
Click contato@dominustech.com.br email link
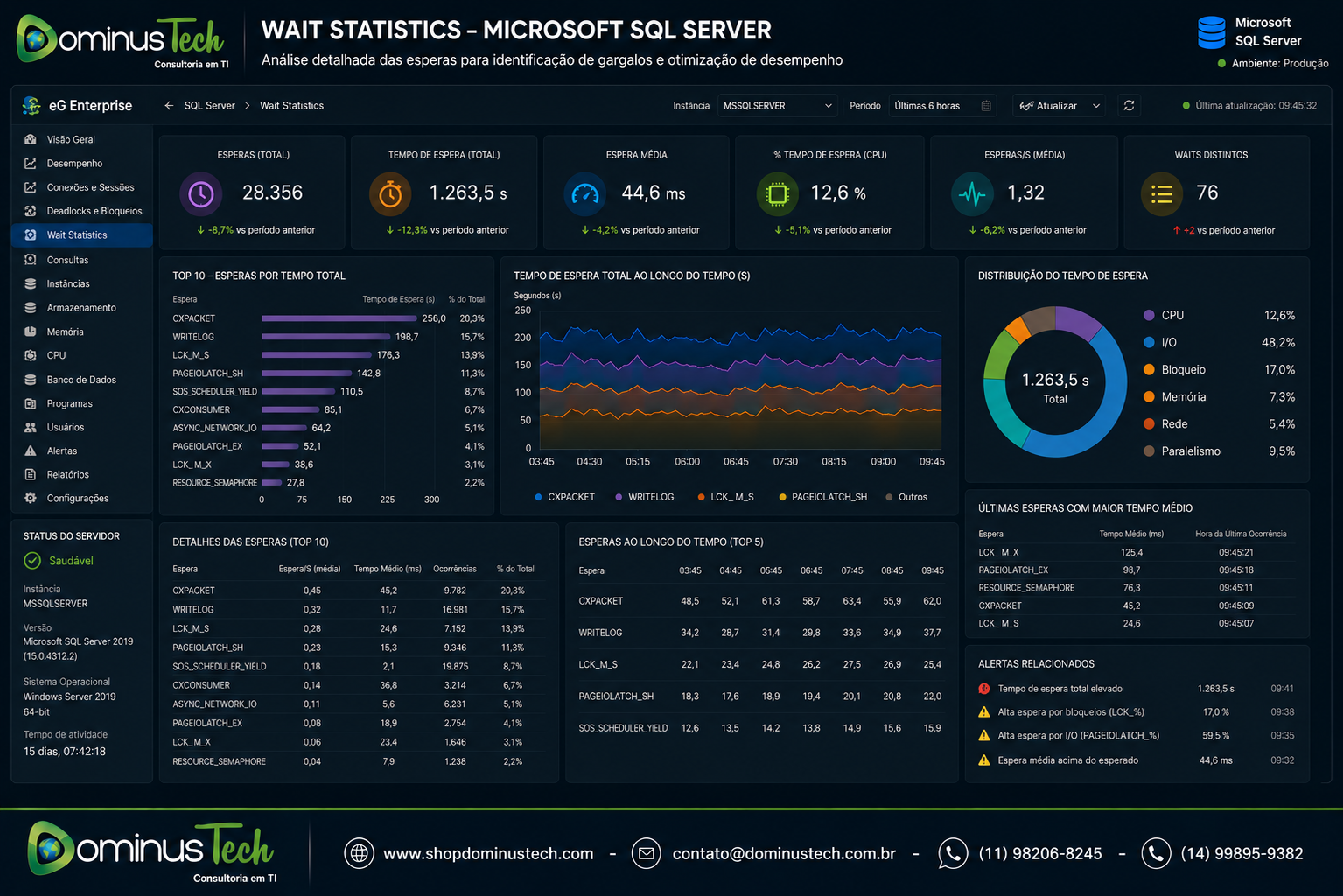coord(784,853)
